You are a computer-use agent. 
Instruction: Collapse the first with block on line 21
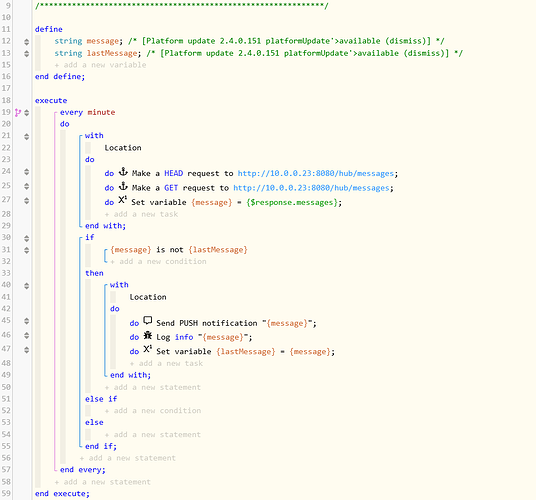pos(27,137)
